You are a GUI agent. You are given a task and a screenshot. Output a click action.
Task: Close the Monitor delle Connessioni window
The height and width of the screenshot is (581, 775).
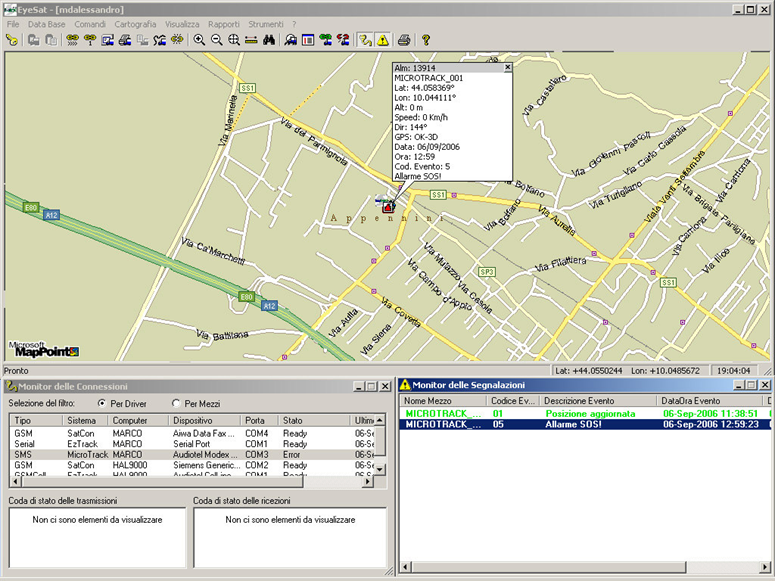[385, 387]
